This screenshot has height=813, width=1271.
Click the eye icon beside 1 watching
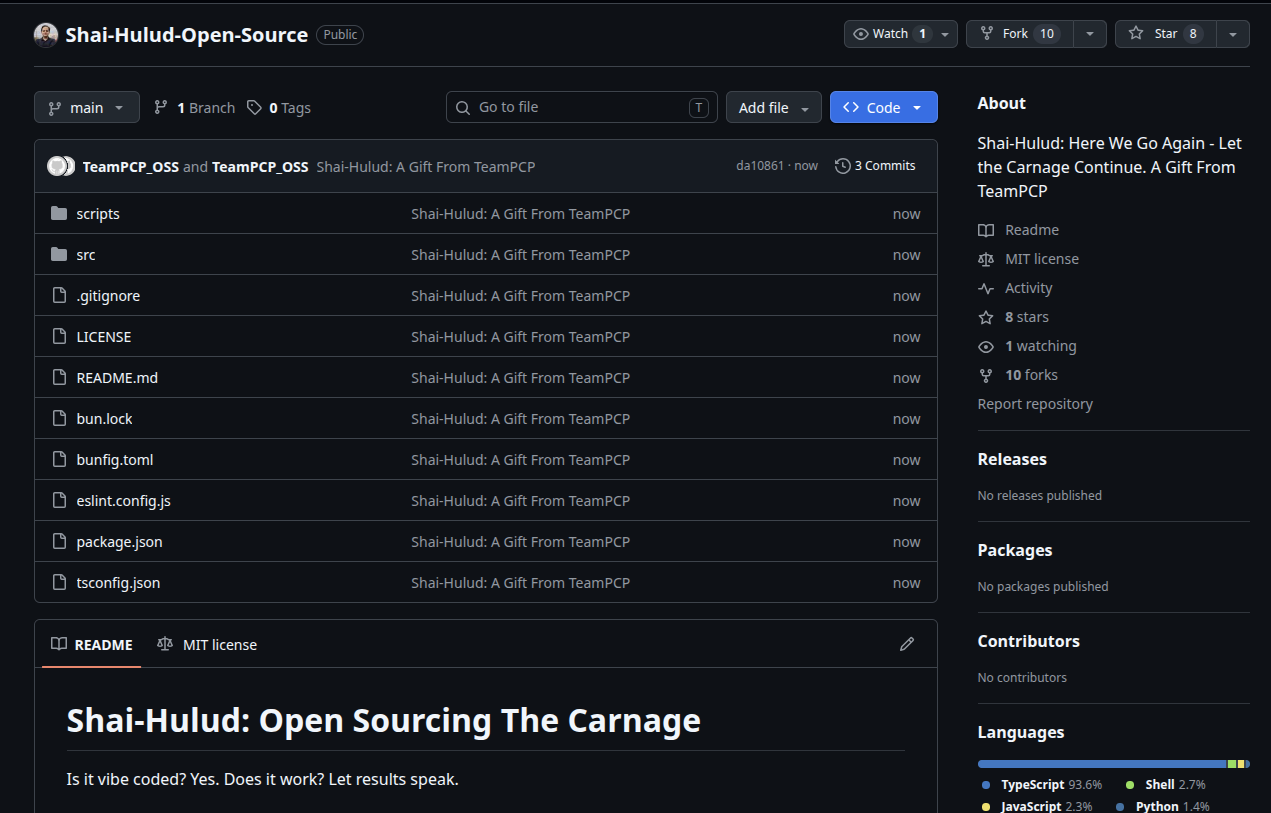point(986,346)
